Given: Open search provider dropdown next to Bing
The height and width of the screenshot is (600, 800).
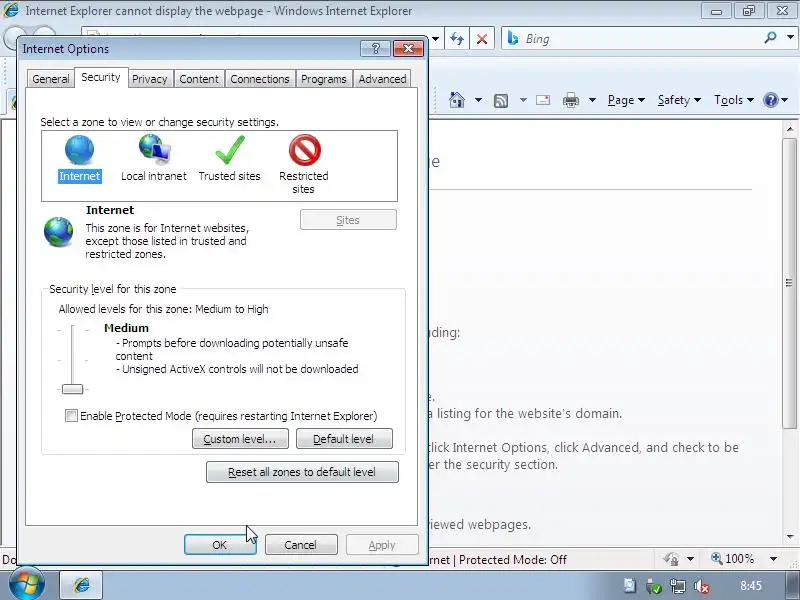Looking at the screenshot, I should coord(790,37).
